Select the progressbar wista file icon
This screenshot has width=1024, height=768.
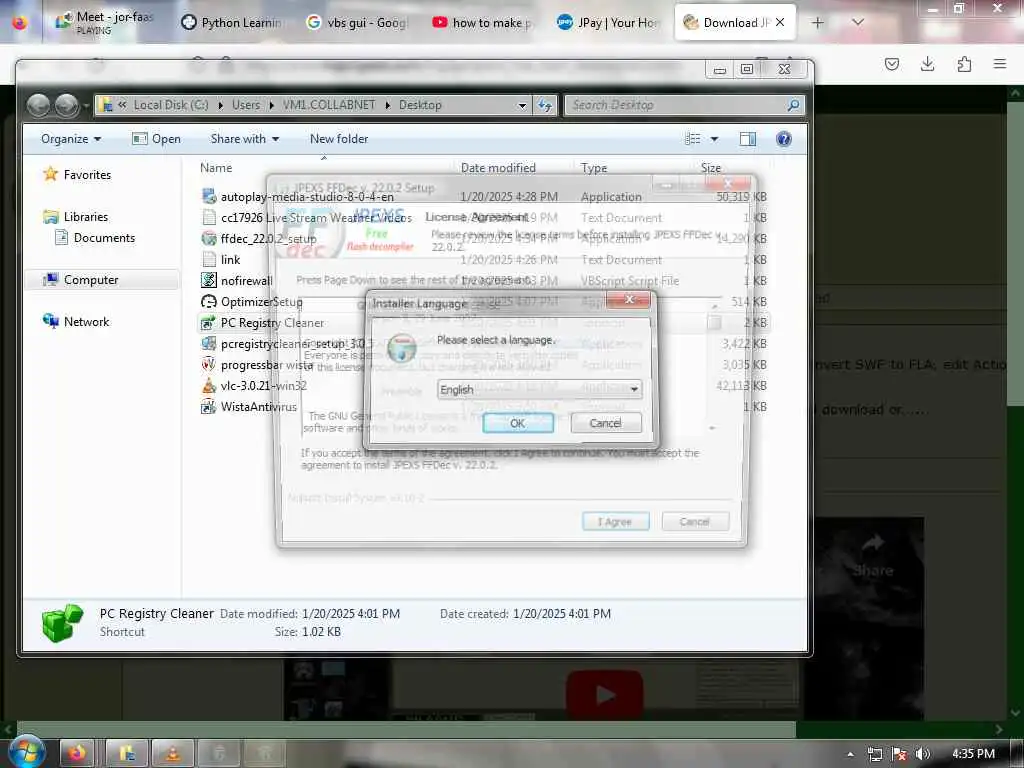[x=209, y=364]
